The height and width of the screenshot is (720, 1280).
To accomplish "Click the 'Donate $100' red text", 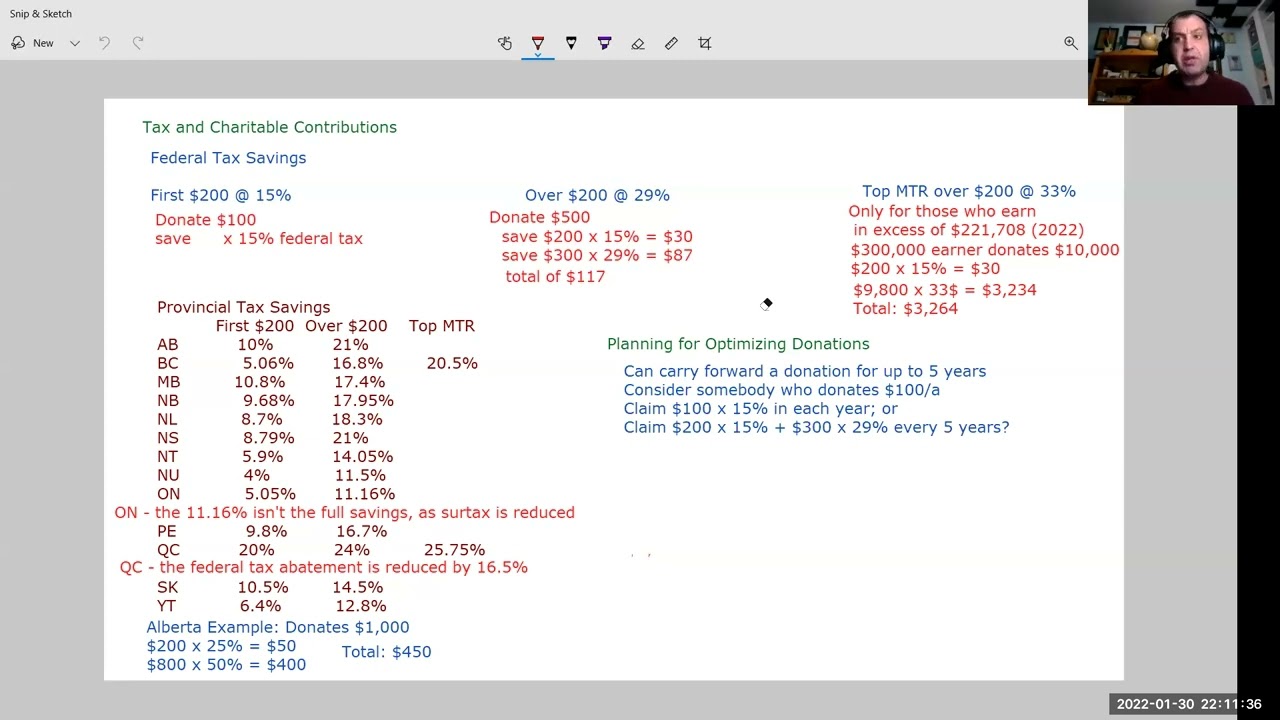I will coord(205,220).
